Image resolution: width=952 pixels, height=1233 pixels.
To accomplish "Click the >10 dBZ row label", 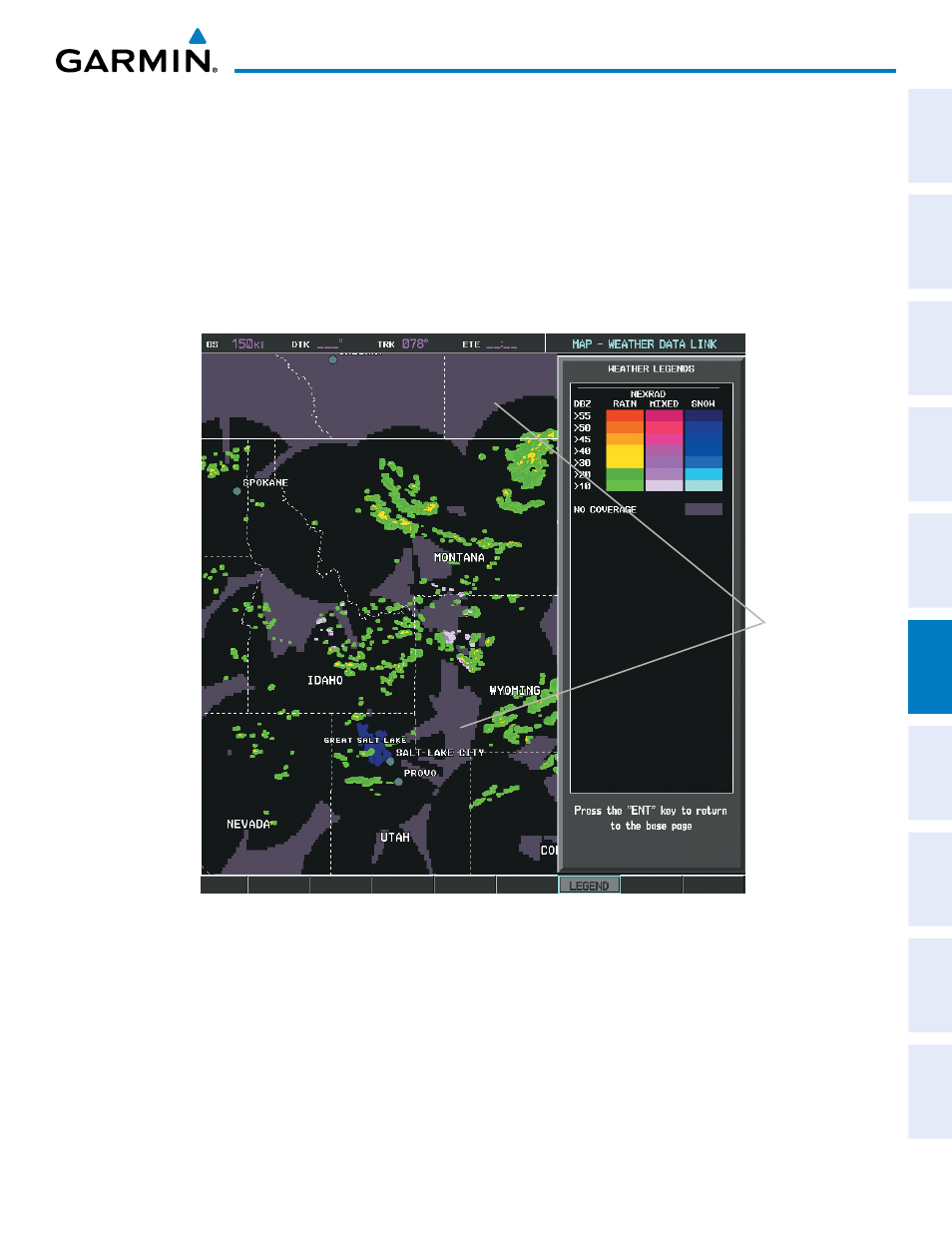I will pyautogui.click(x=583, y=486).
